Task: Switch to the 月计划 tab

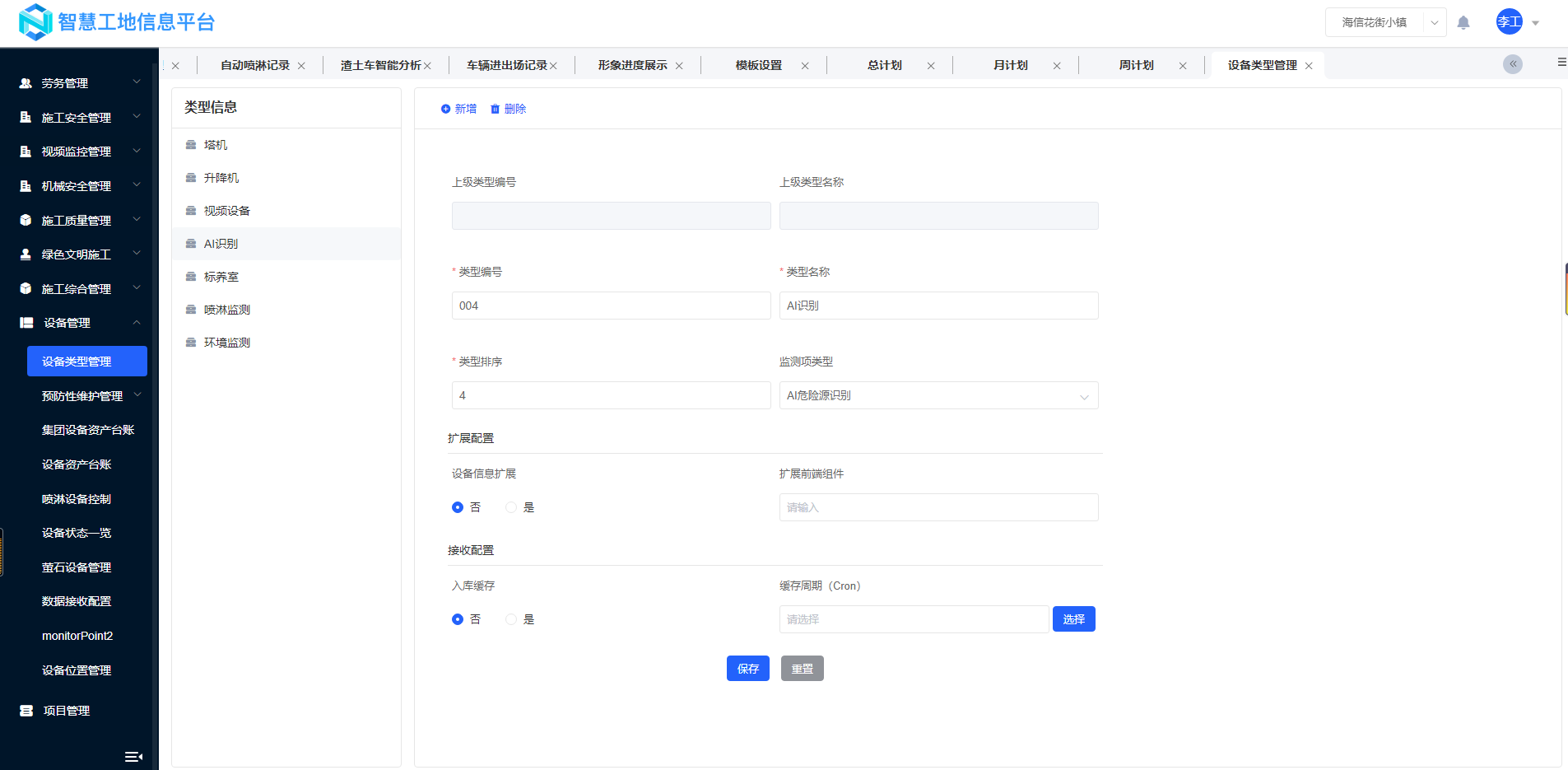Action: click(1011, 66)
